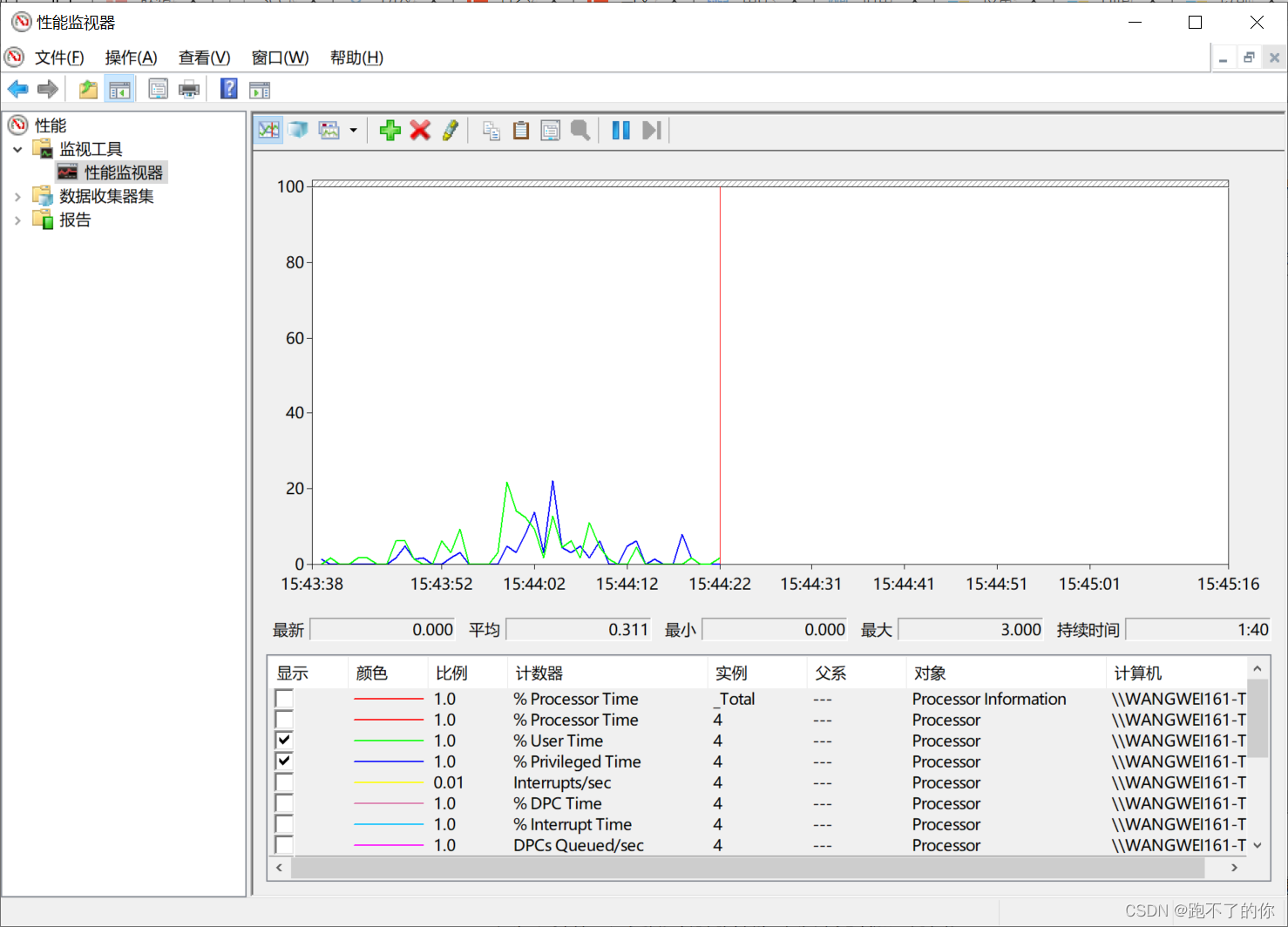Click the horizontal scrollbar right arrow
The image size is (1288, 927).
(x=1234, y=868)
